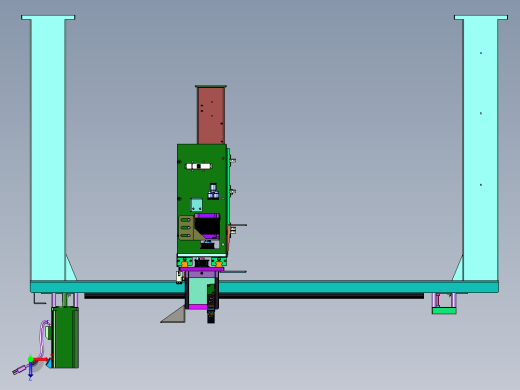Select the large green mounting plate
The image size is (520, 390).
[202, 199]
